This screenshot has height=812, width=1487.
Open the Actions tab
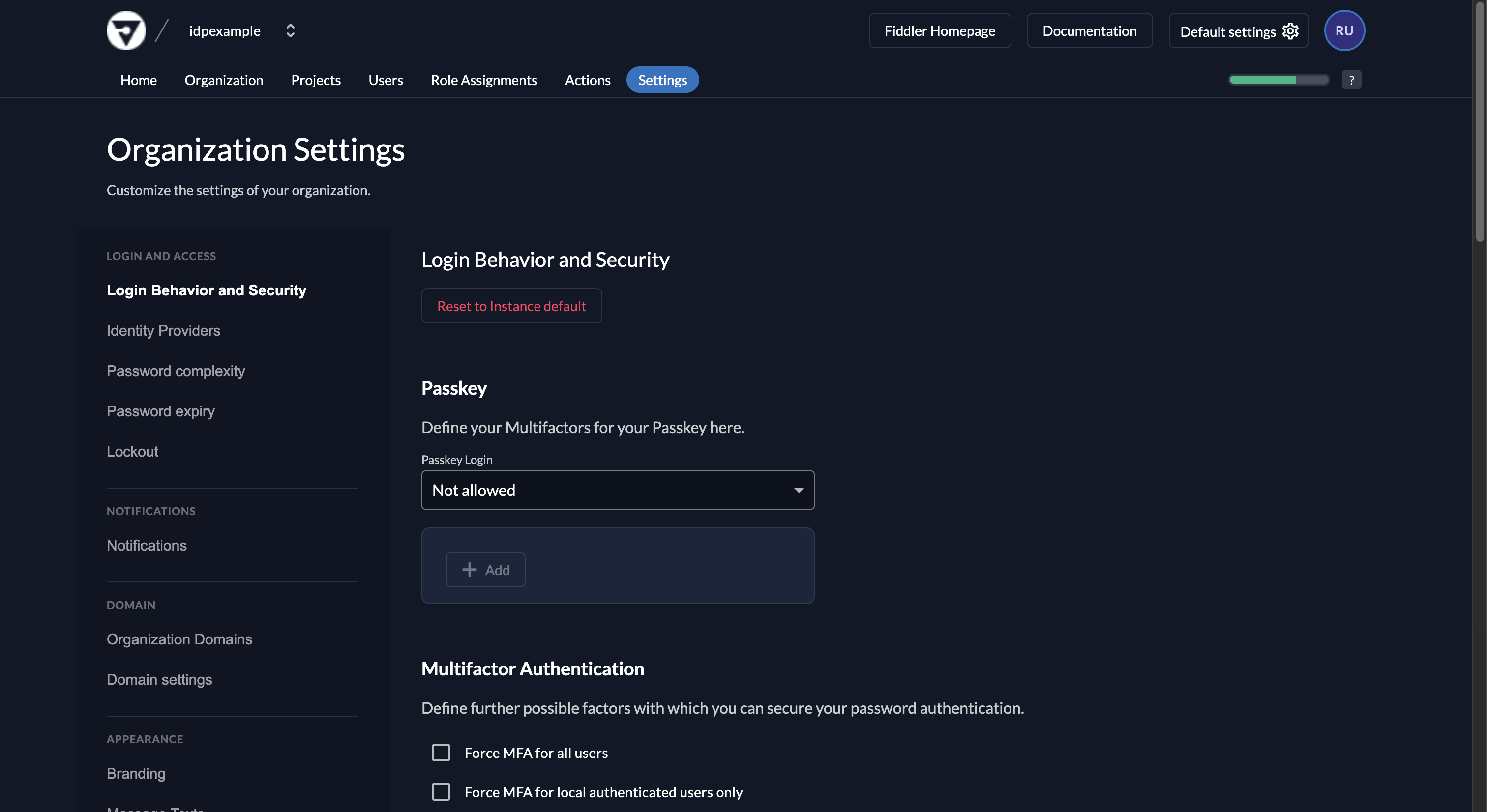tap(587, 80)
